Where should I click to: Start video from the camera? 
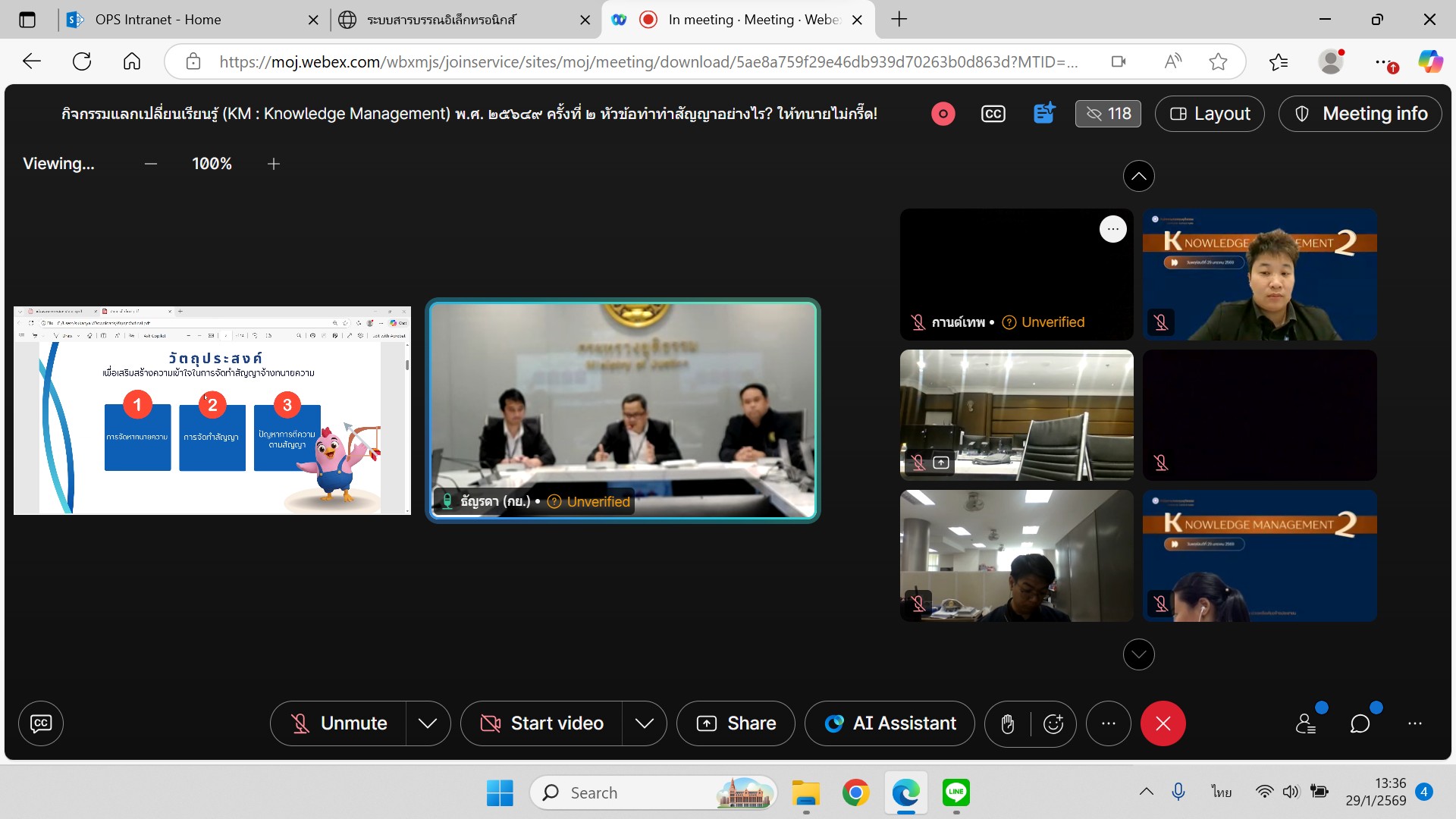(x=542, y=723)
